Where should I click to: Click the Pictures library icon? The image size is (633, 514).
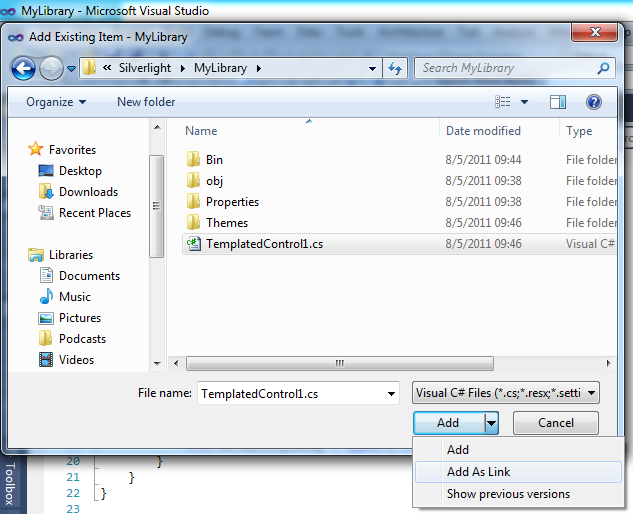(46, 318)
